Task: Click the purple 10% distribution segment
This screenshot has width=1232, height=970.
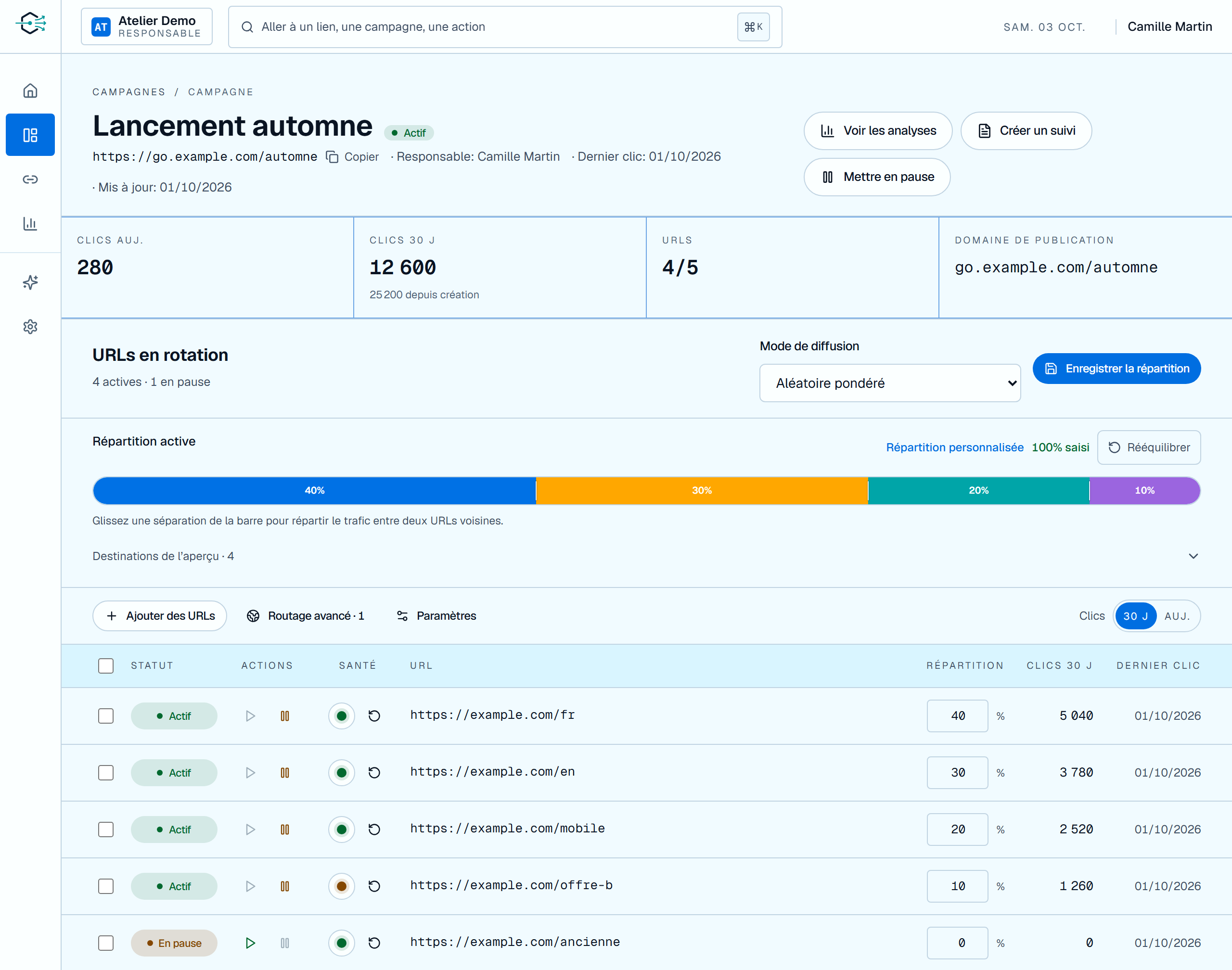Action: 1144,491
